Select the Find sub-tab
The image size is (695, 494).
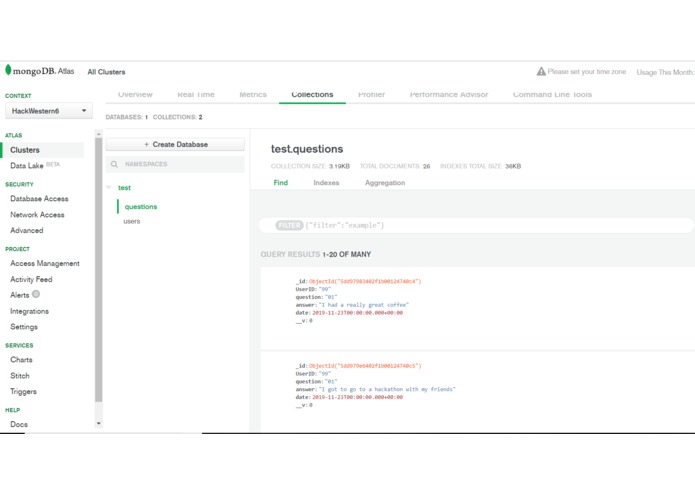[281, 183]
